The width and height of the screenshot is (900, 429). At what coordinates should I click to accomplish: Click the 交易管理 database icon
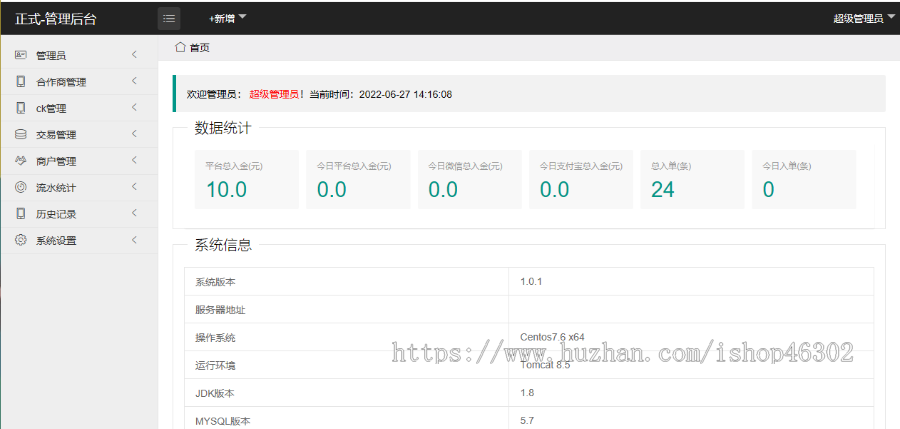pyautogui.click(x=21, y=134)
